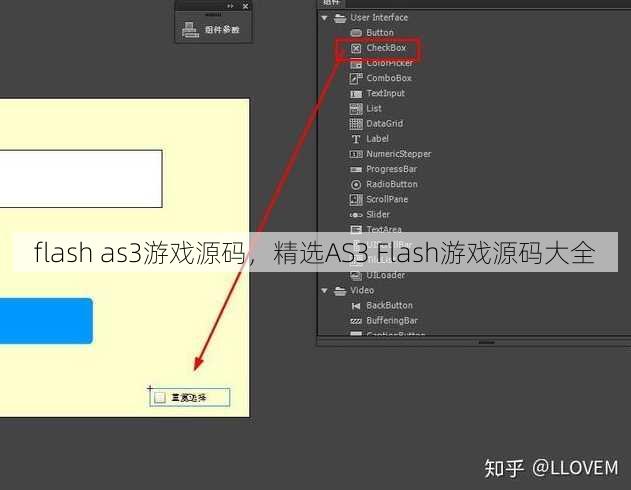The image size is (631, 490).
Task: Select the 'ScrollPane' row text
Action: click(387, 199)
